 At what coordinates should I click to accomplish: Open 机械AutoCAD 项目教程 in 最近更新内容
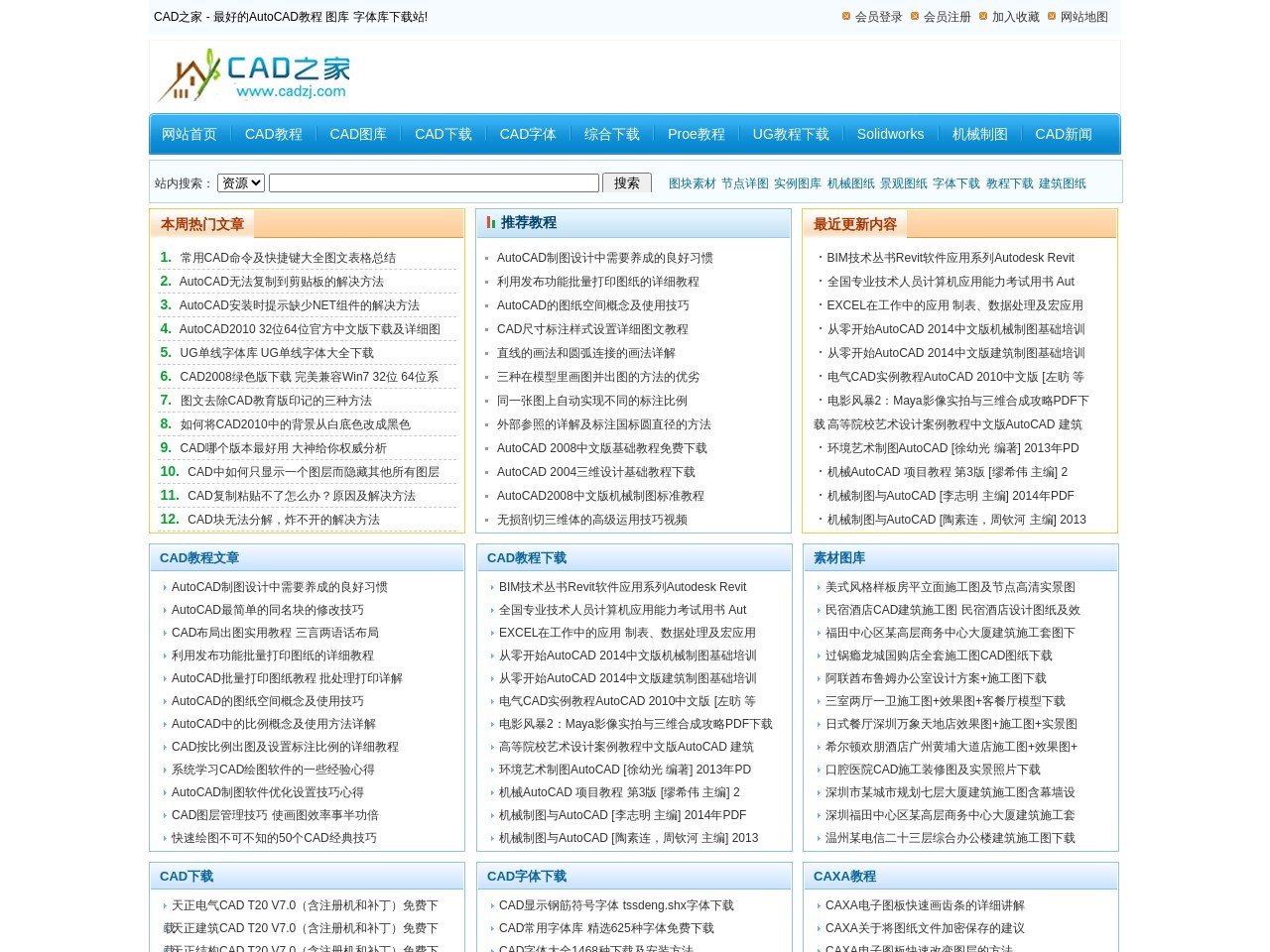(x=948, y=472)
